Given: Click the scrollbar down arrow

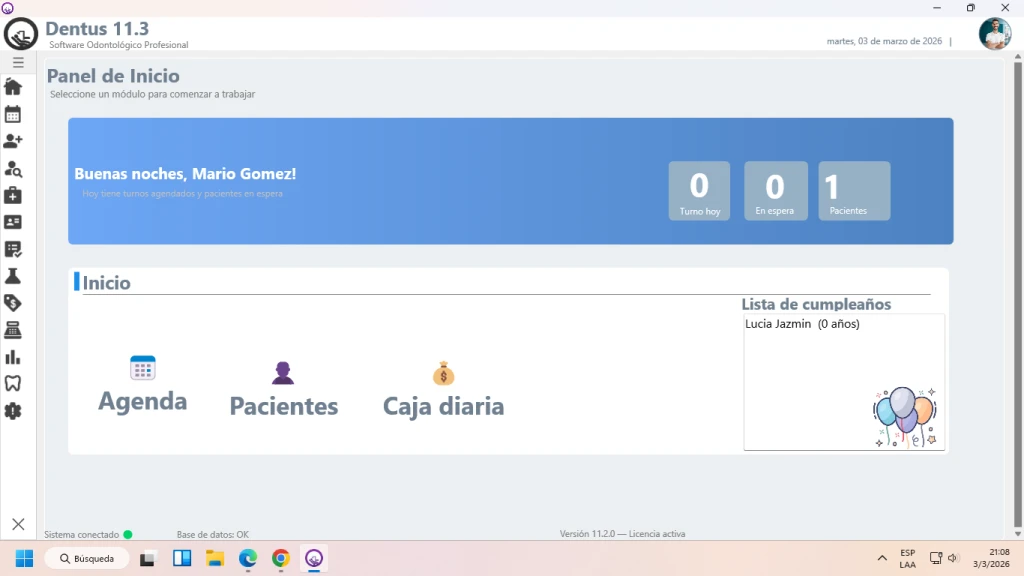Looking at the screenshot, I should point(1017,534).
